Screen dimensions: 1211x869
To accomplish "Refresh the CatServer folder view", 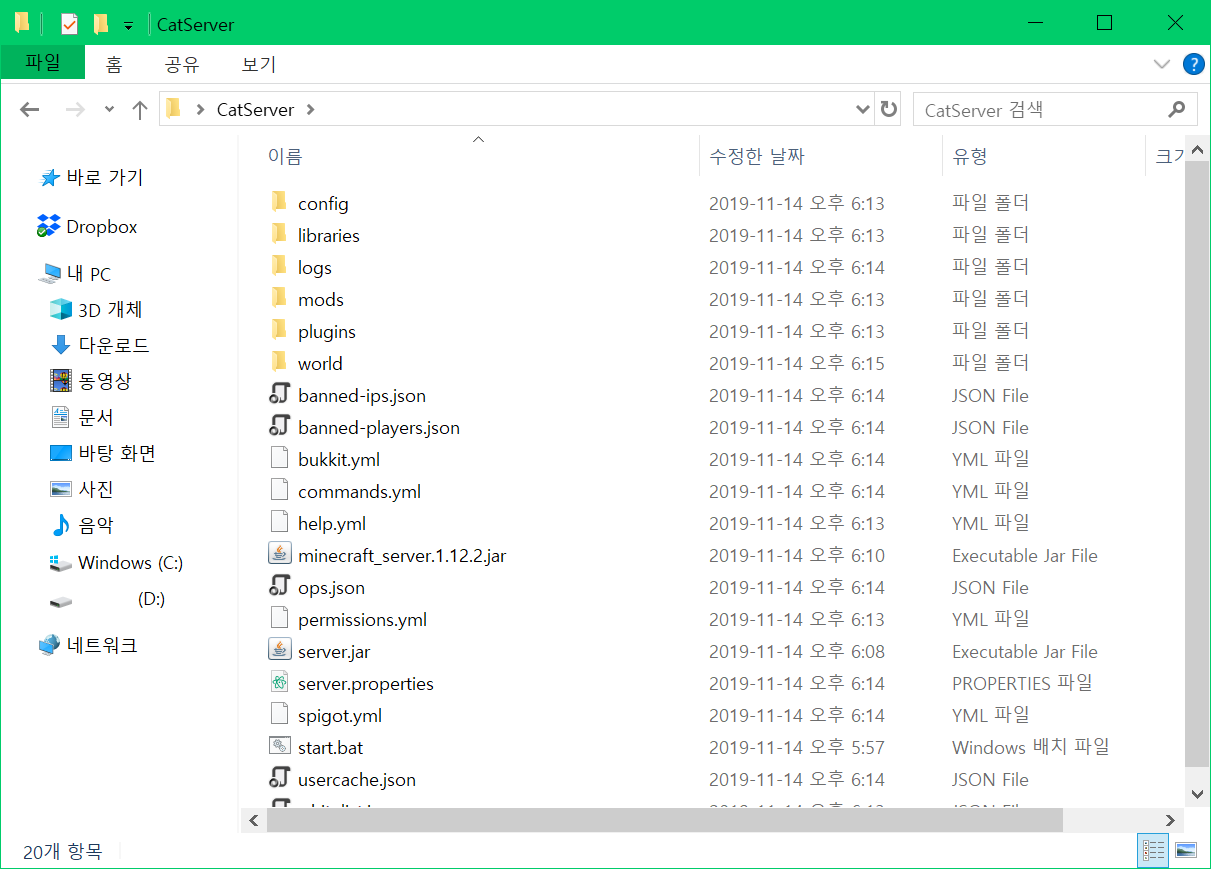I will [888, 109].
